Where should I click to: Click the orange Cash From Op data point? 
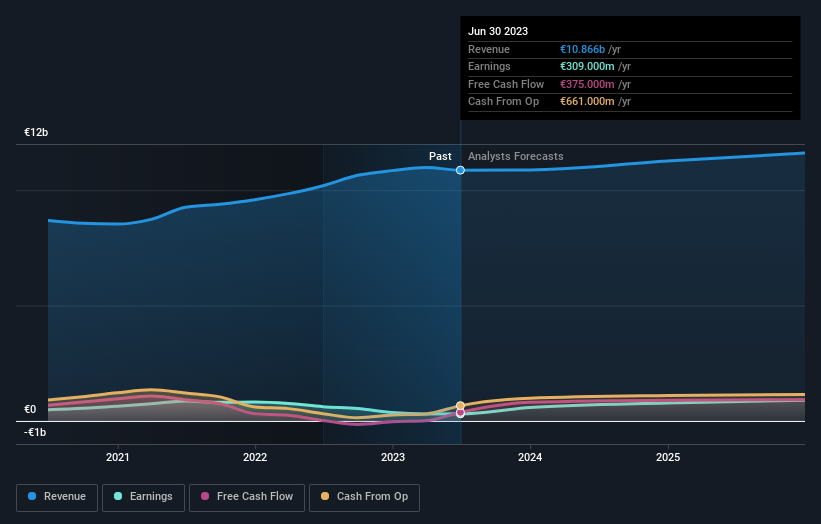(x=460, y=406)
